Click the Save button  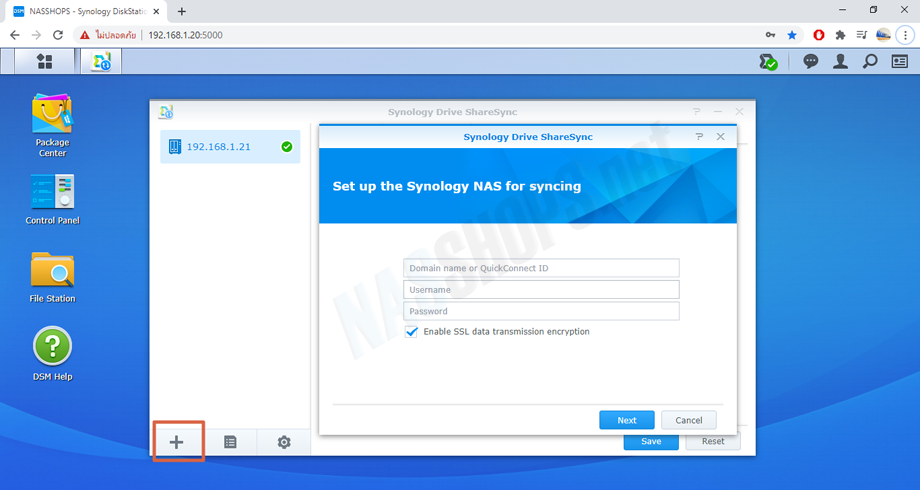[651, 442]
